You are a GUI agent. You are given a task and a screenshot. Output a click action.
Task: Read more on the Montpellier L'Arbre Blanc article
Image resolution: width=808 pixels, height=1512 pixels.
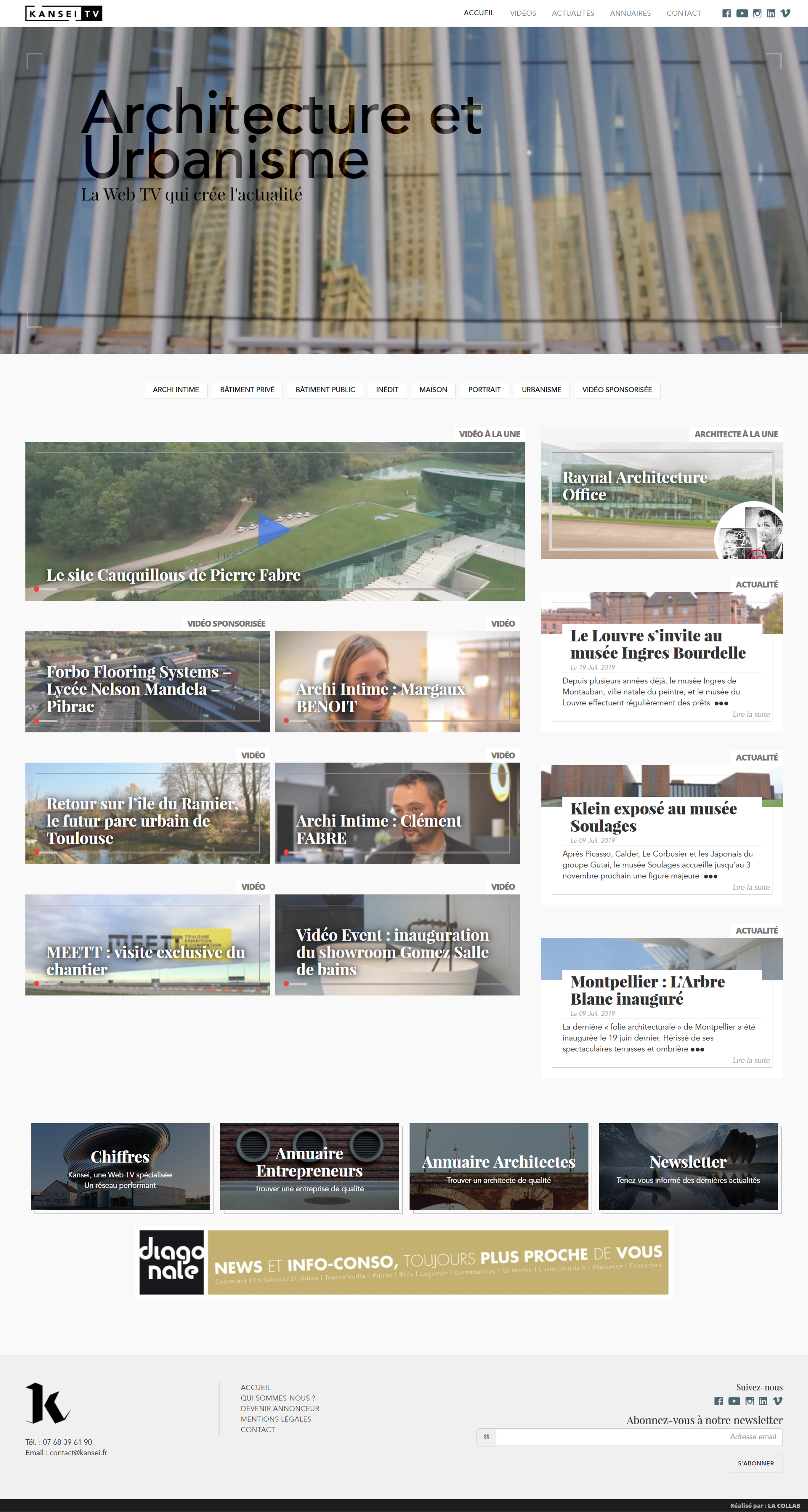tap(751, 1061)
